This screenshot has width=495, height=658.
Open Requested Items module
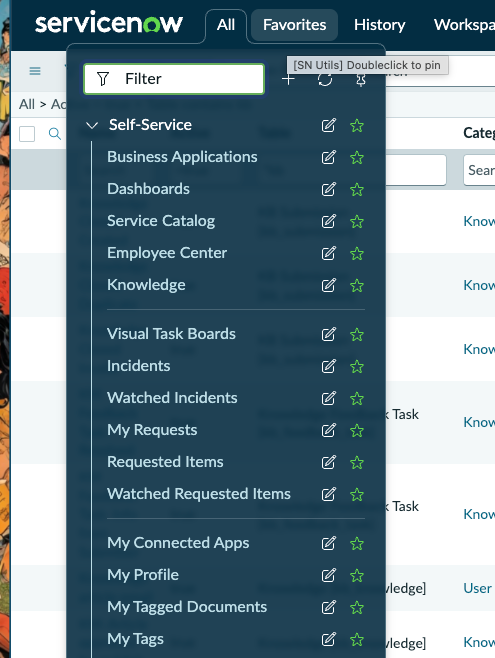(x=165, y=462)
